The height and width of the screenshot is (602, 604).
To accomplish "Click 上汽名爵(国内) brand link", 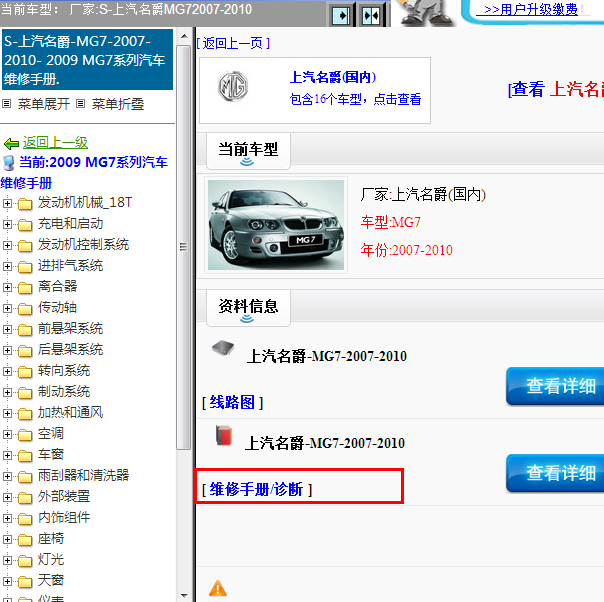I will point(333,77).
